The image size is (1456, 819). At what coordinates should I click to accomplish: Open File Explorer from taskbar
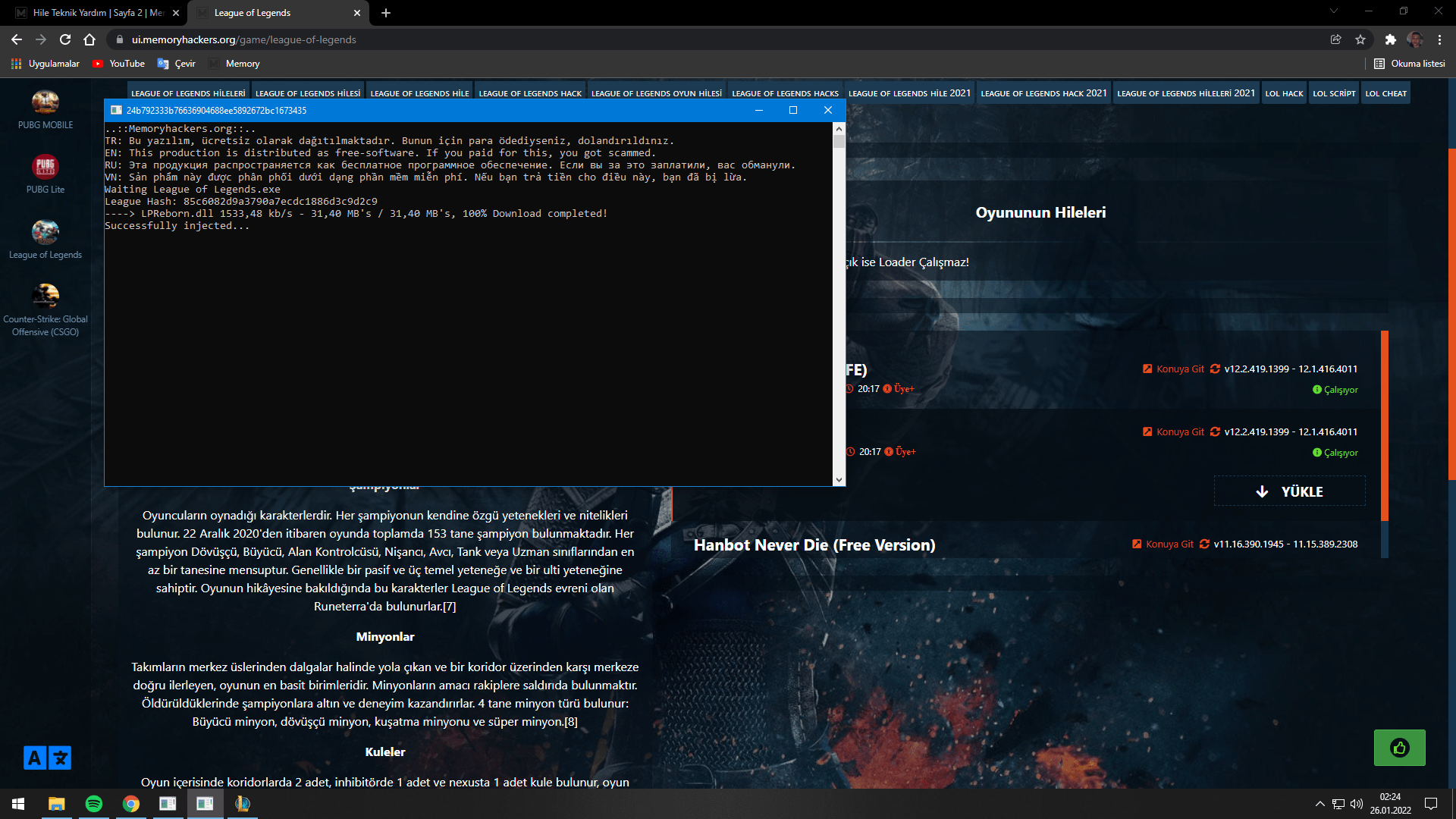click(x=56, y=804)
